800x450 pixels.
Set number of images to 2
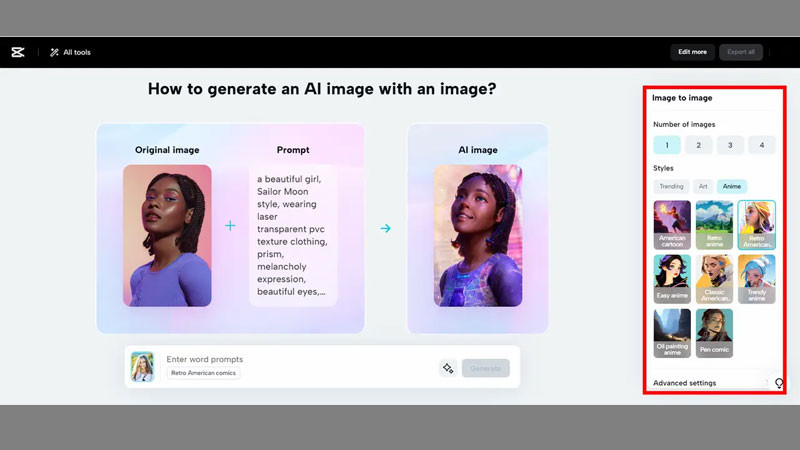click(698, 145)
